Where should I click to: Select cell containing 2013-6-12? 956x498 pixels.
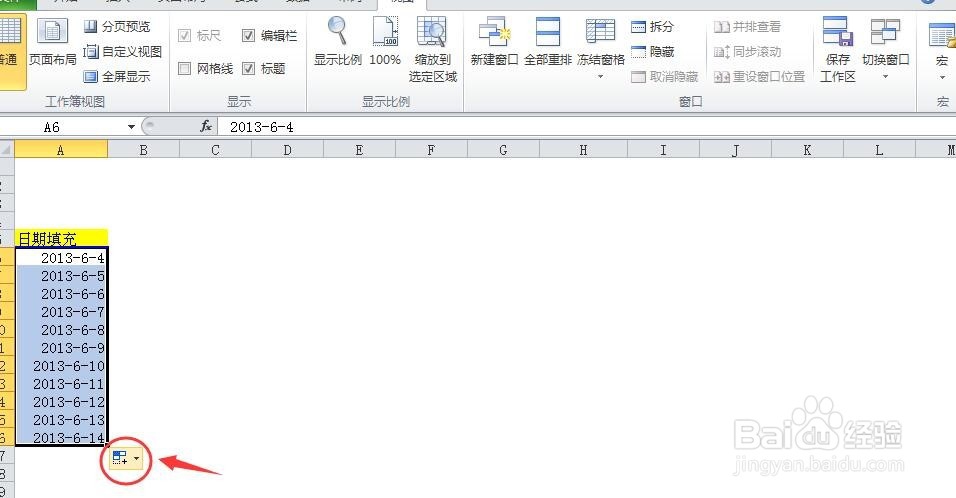coord(61,402)
